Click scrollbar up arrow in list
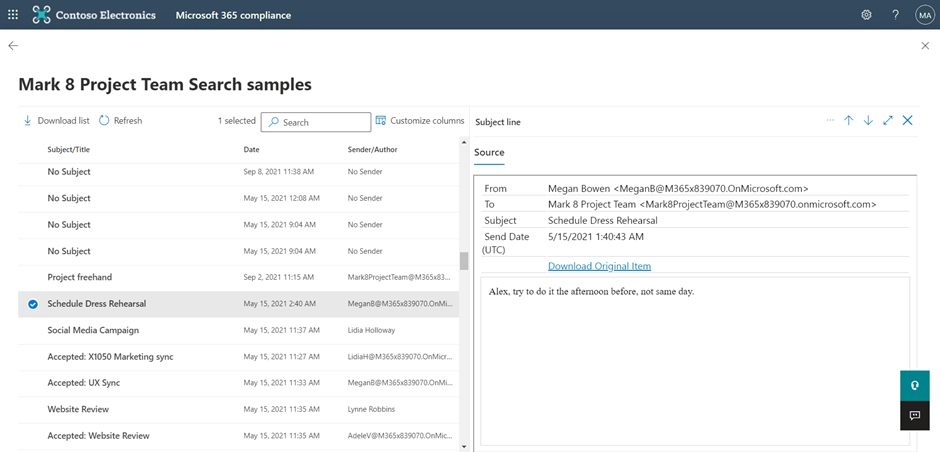The image size is (940, 452). coord(463,141)
